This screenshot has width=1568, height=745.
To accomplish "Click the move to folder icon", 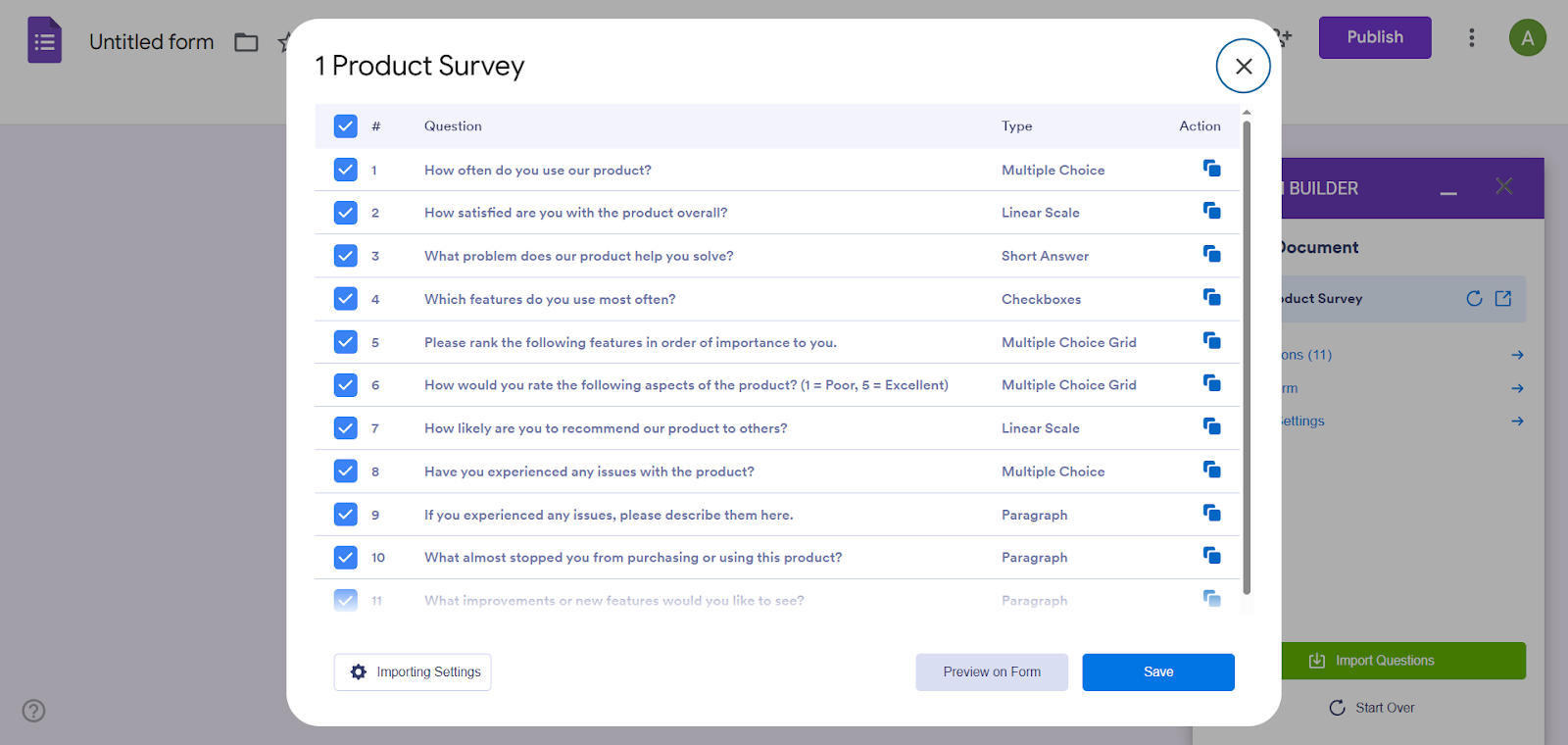I will (x=246, y=42).
